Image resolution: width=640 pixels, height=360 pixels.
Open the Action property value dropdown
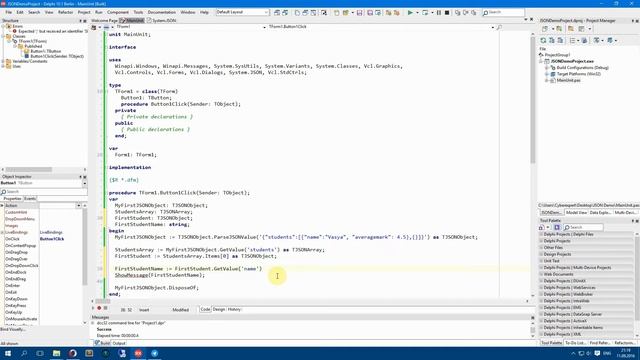[x=78, y=206]
